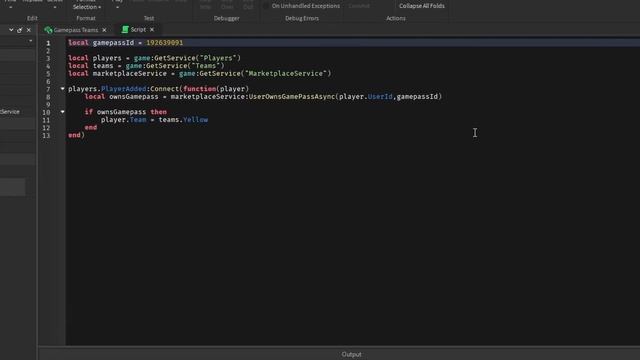Click Collapse All Folds
Image resolution: width=640 pixels, height=360 pixels.
(422, 6)
